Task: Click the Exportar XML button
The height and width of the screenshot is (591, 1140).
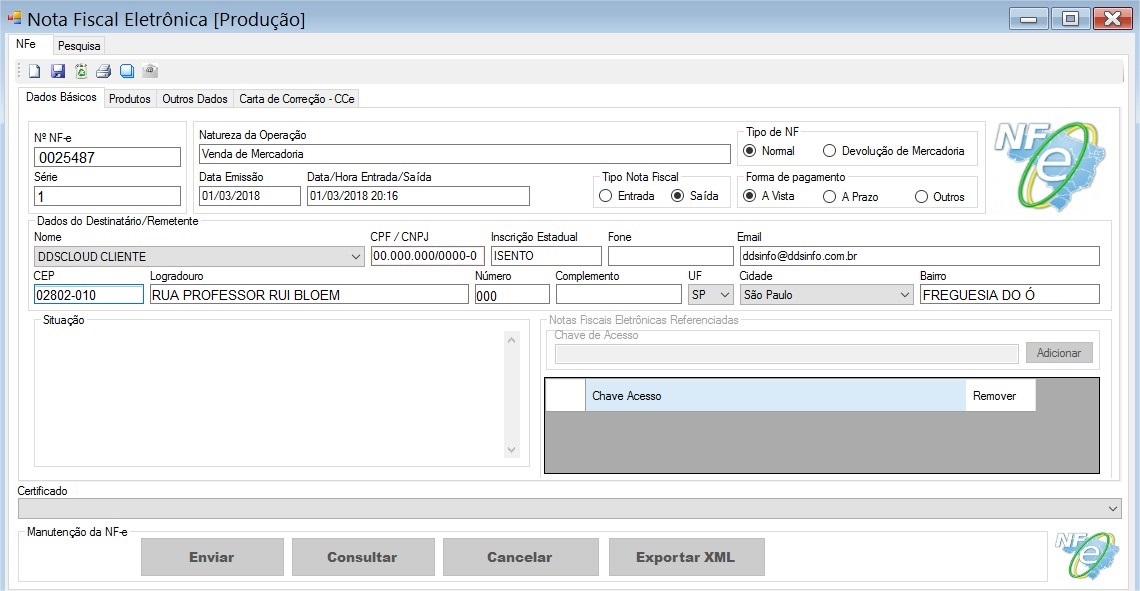Action: click(686, 558)
